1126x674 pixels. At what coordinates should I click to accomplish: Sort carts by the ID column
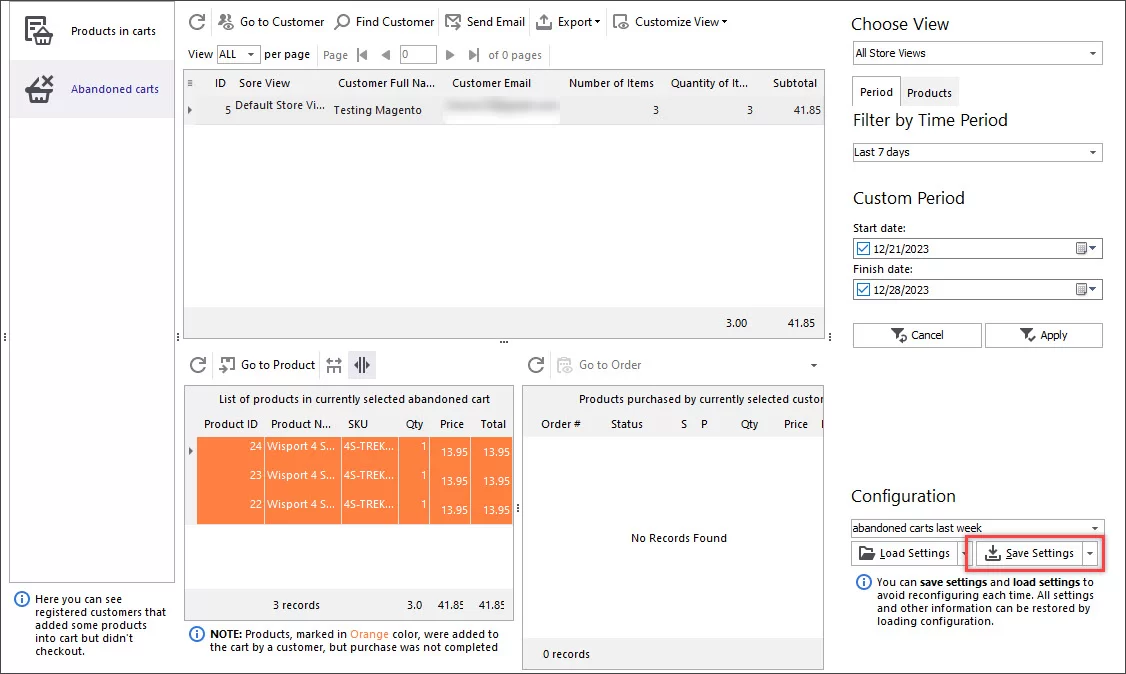point(220,83)
